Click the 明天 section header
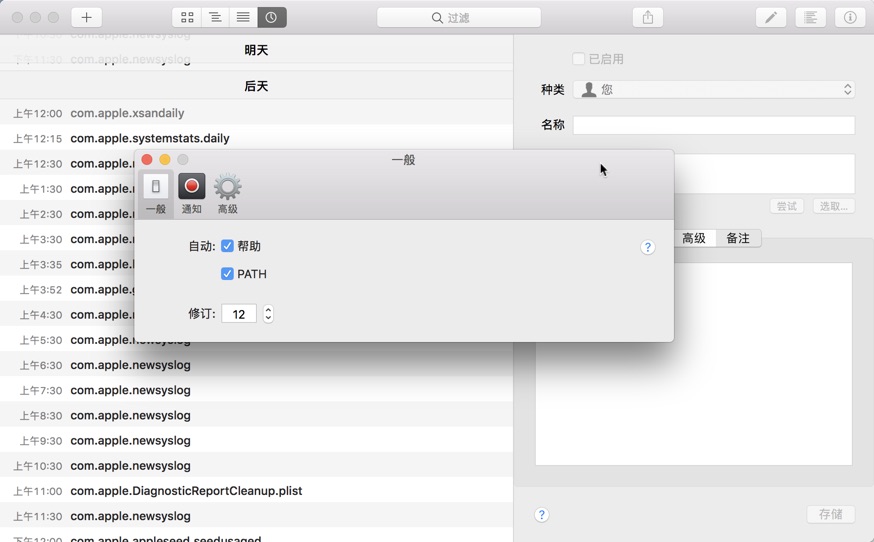The height and width of the screenshot is (542, 874). [x=256, y=50]
